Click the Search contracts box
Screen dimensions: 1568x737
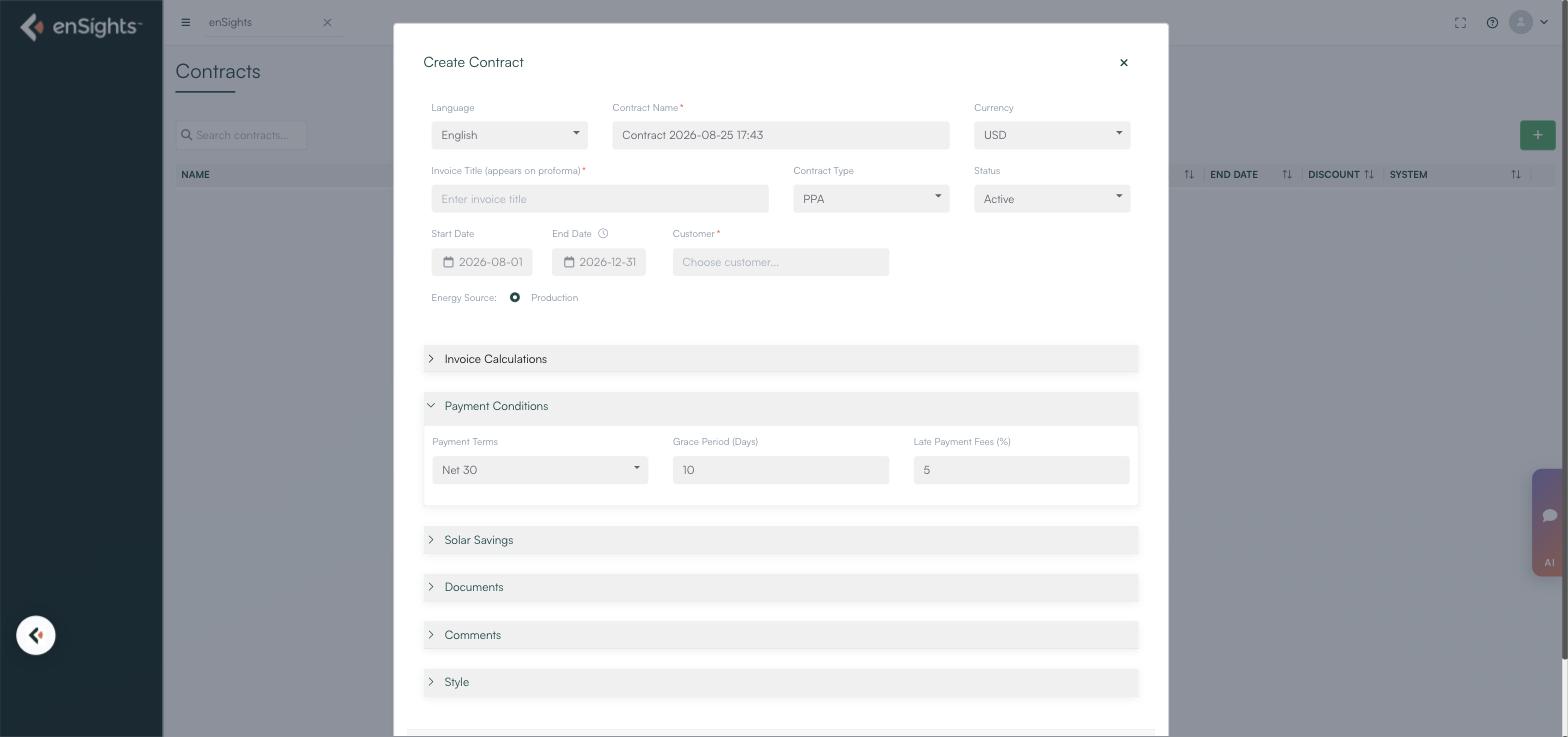click(x=241, y=135)
